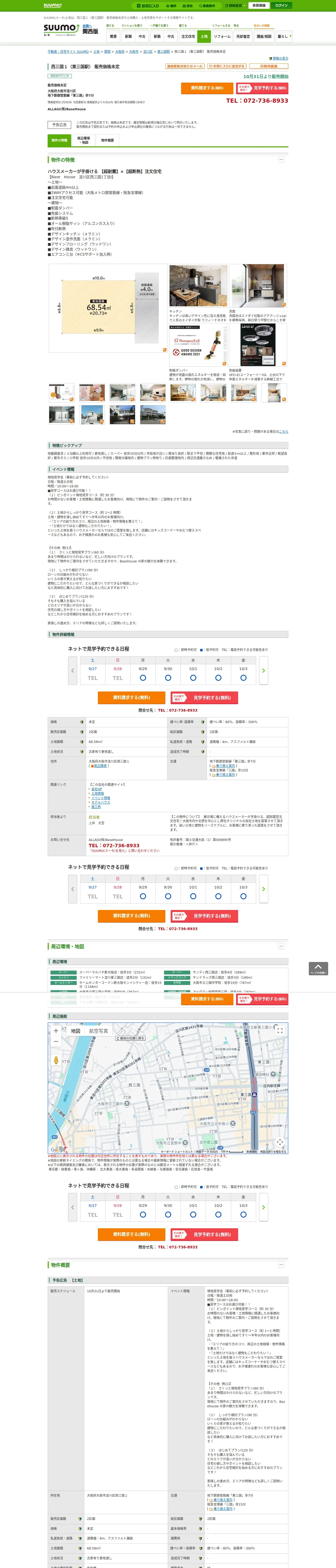Viewport: 336px width, 1568px height.
Task: Open the リフォーム navigation tab
Action: coord(222,37)
